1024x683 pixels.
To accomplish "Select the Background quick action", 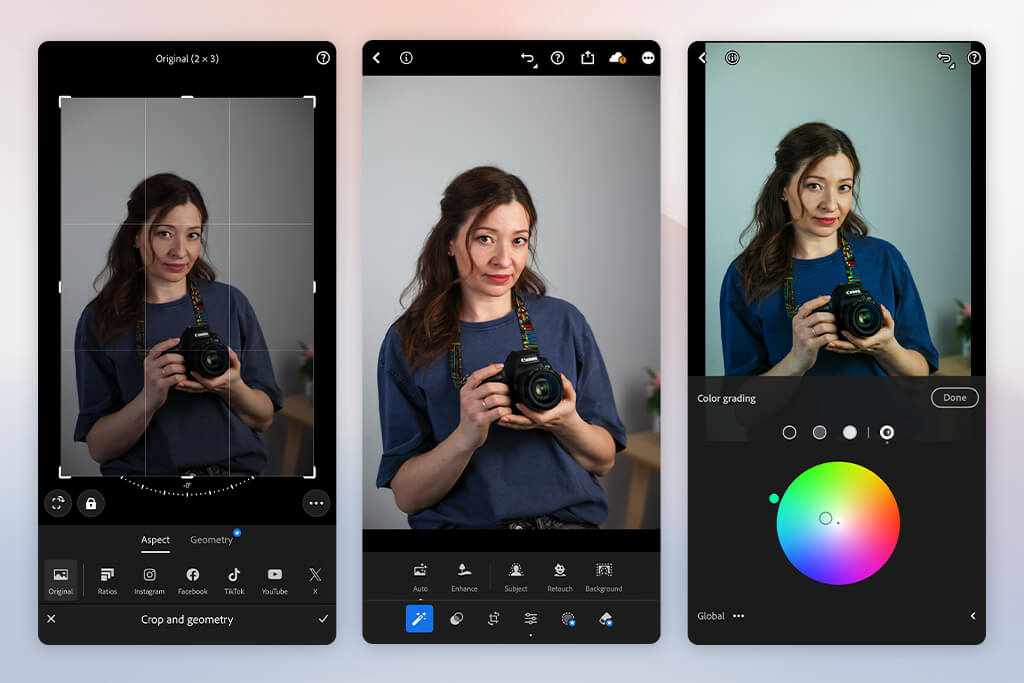I will click(x=604, y=577).
